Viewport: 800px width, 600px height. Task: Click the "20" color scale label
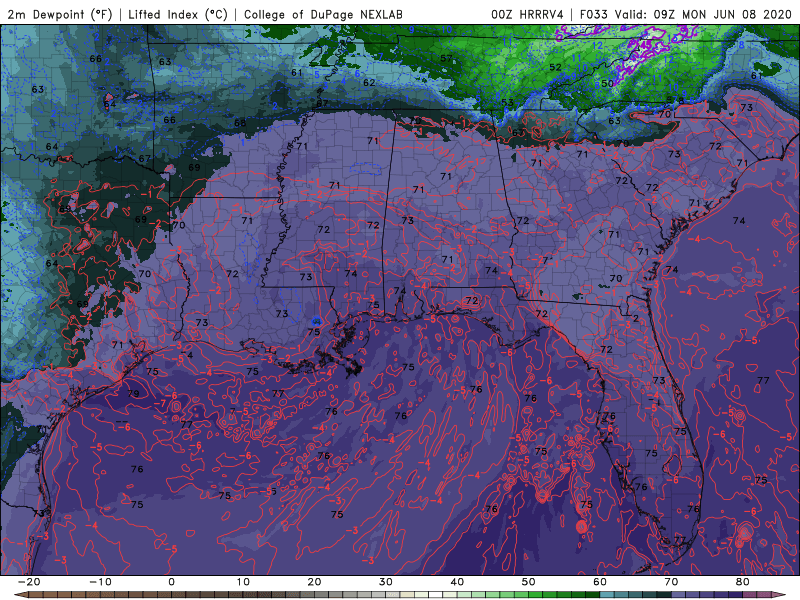coord(314,582)
